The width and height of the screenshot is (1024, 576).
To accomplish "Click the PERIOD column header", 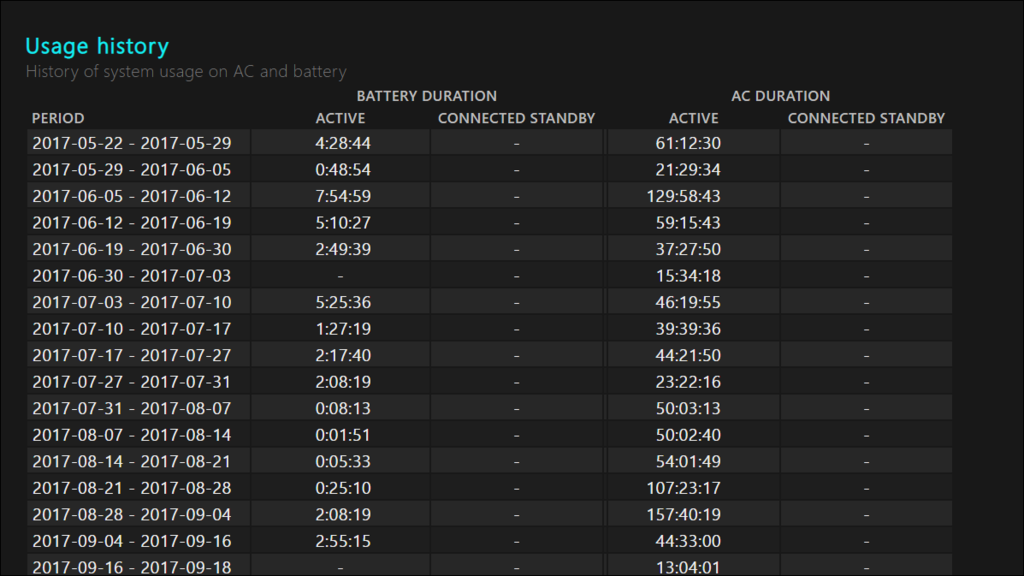I will tap(58, 118).
